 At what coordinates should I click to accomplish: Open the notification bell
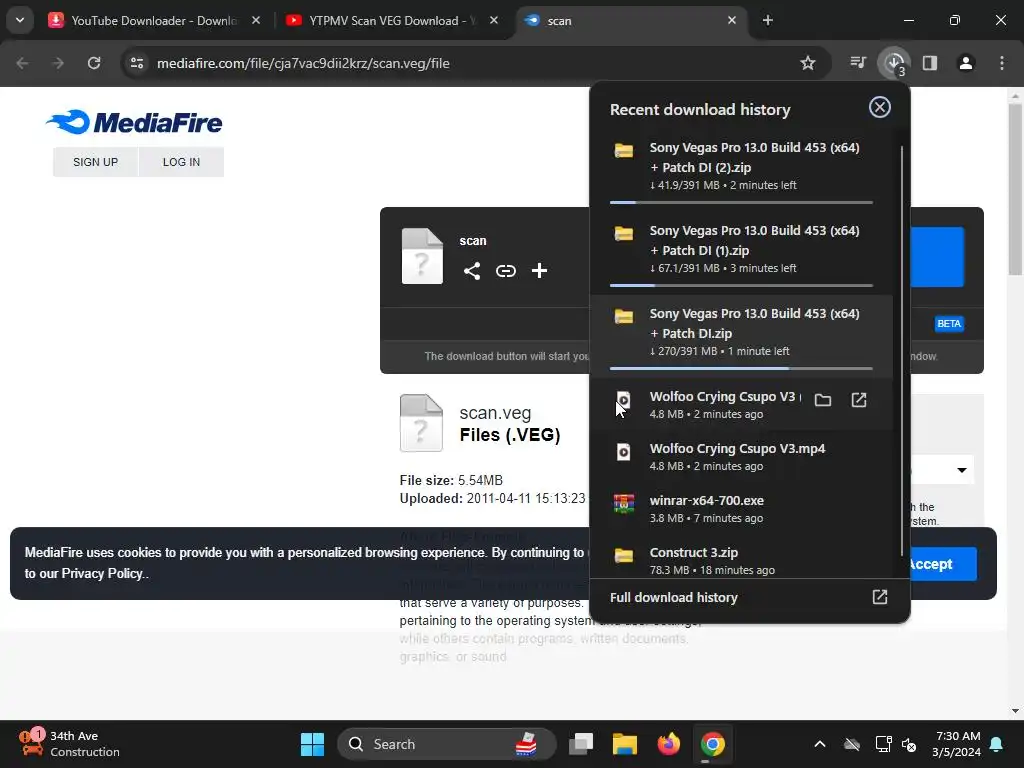point(997,744)
